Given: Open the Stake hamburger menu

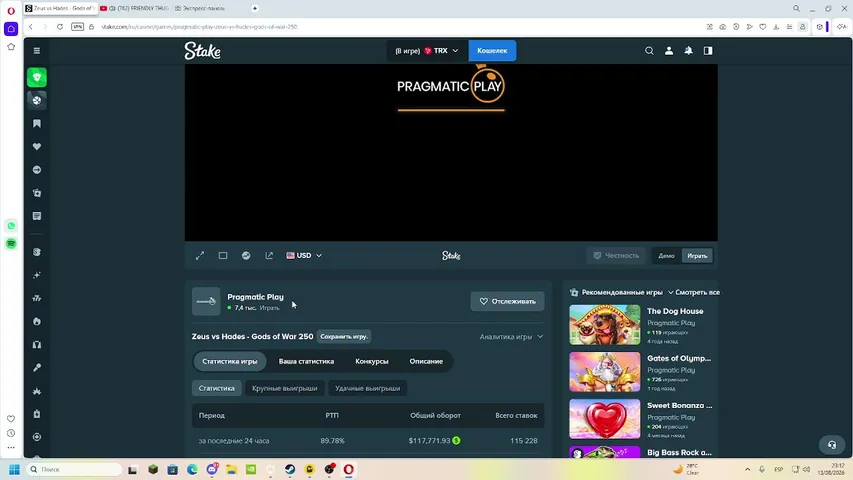Looking at the screenshot, I should 37,51.
